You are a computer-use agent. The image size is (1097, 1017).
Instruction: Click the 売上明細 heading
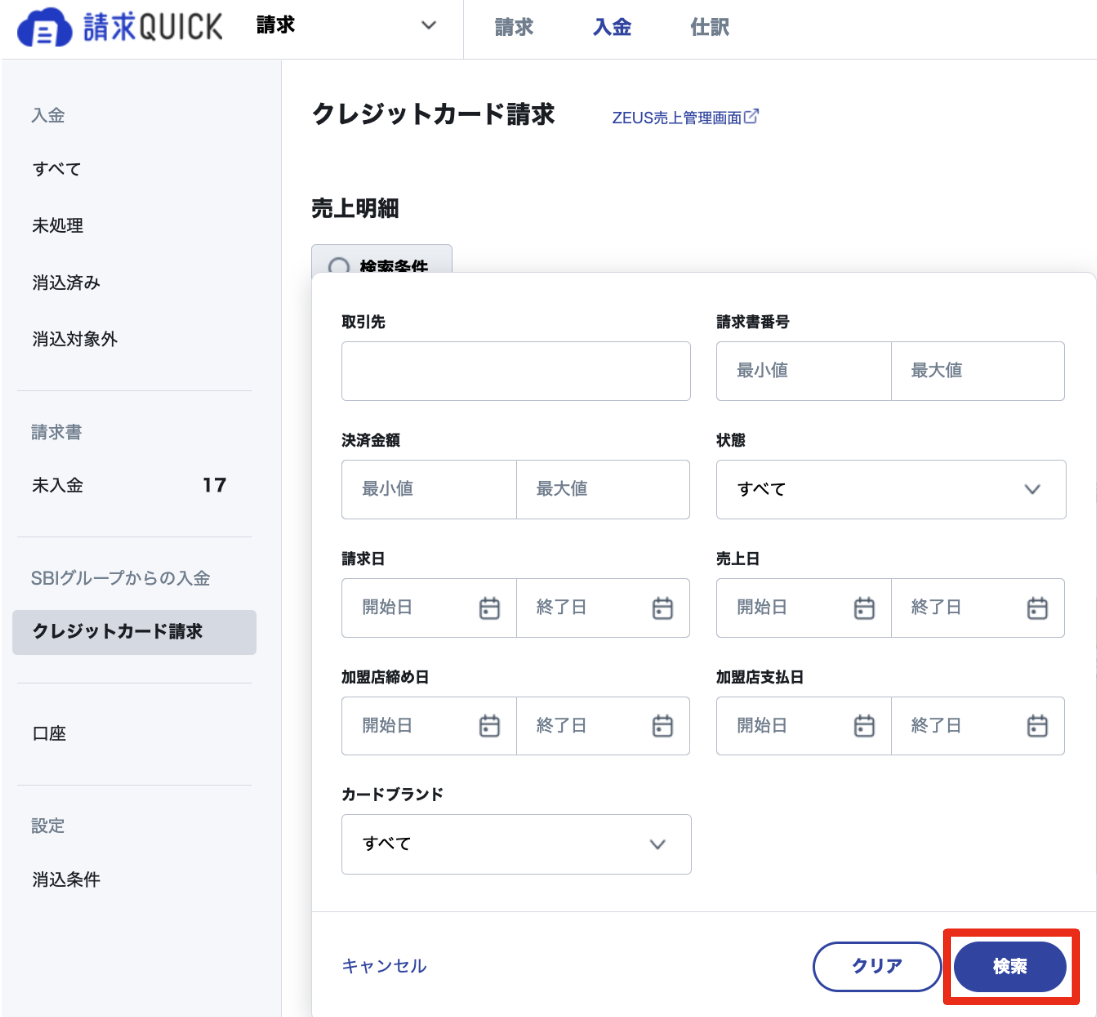pos(355,208)
